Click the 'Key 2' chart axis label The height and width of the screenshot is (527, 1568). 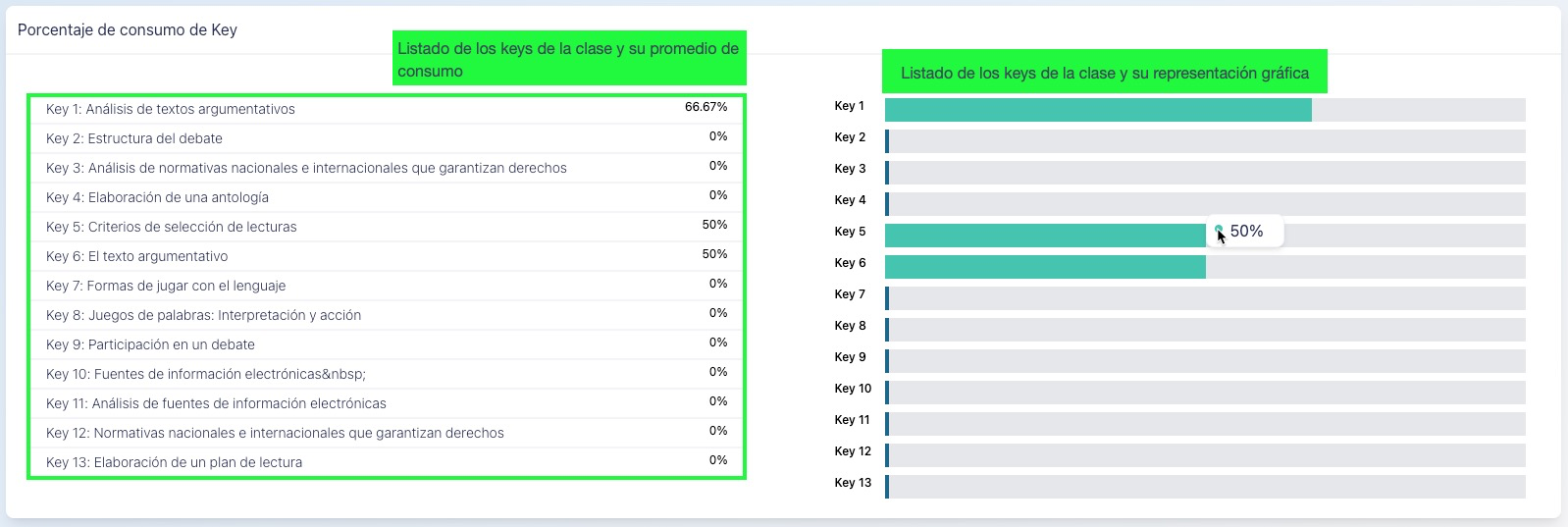pos(850,137)
